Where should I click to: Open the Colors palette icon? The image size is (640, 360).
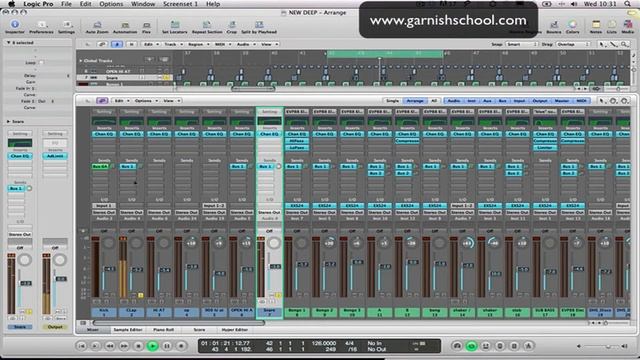[572, 27]
